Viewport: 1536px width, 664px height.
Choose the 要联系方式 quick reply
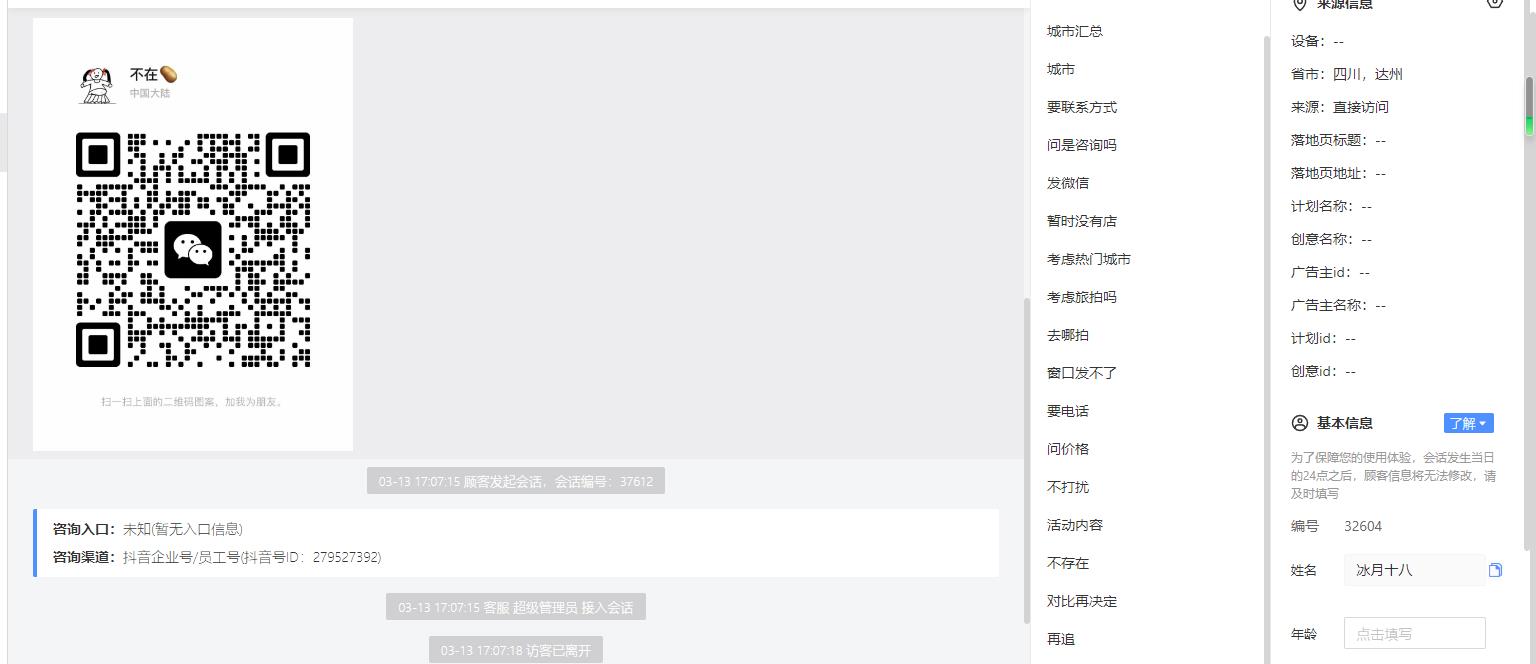[x=1082, y=107]
